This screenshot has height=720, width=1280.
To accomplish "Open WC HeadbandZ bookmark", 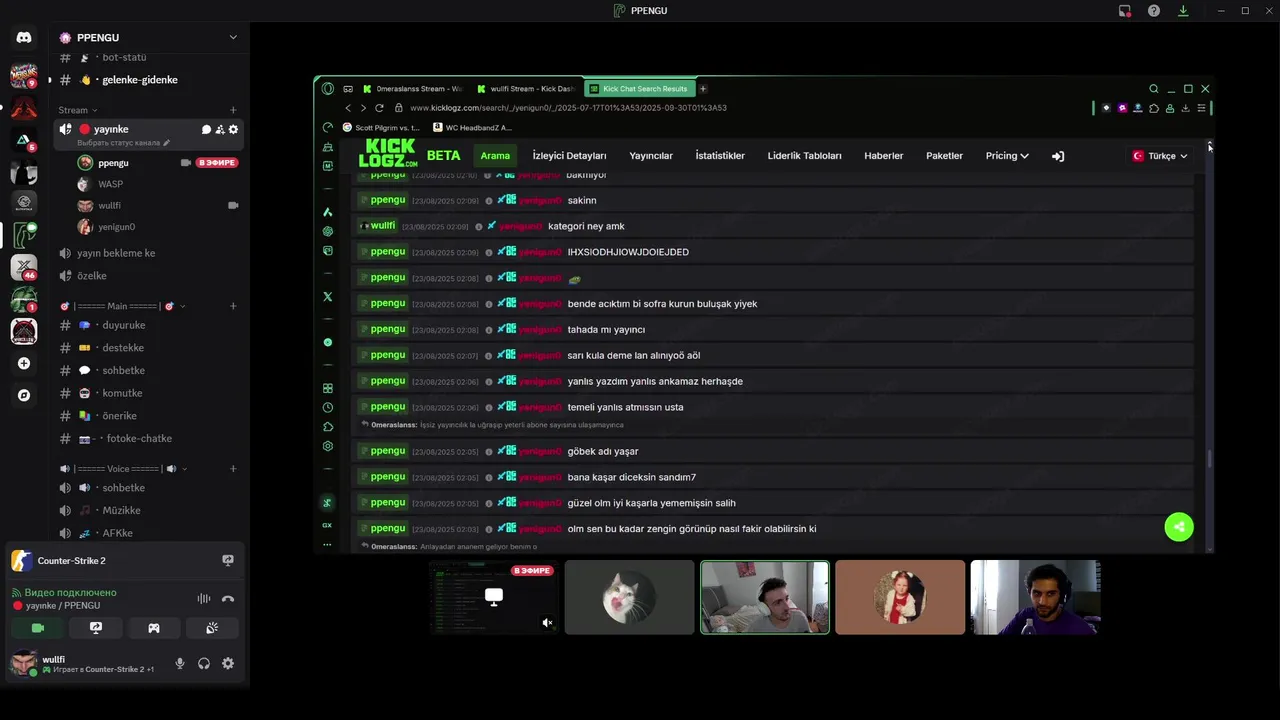I will 472,128.
